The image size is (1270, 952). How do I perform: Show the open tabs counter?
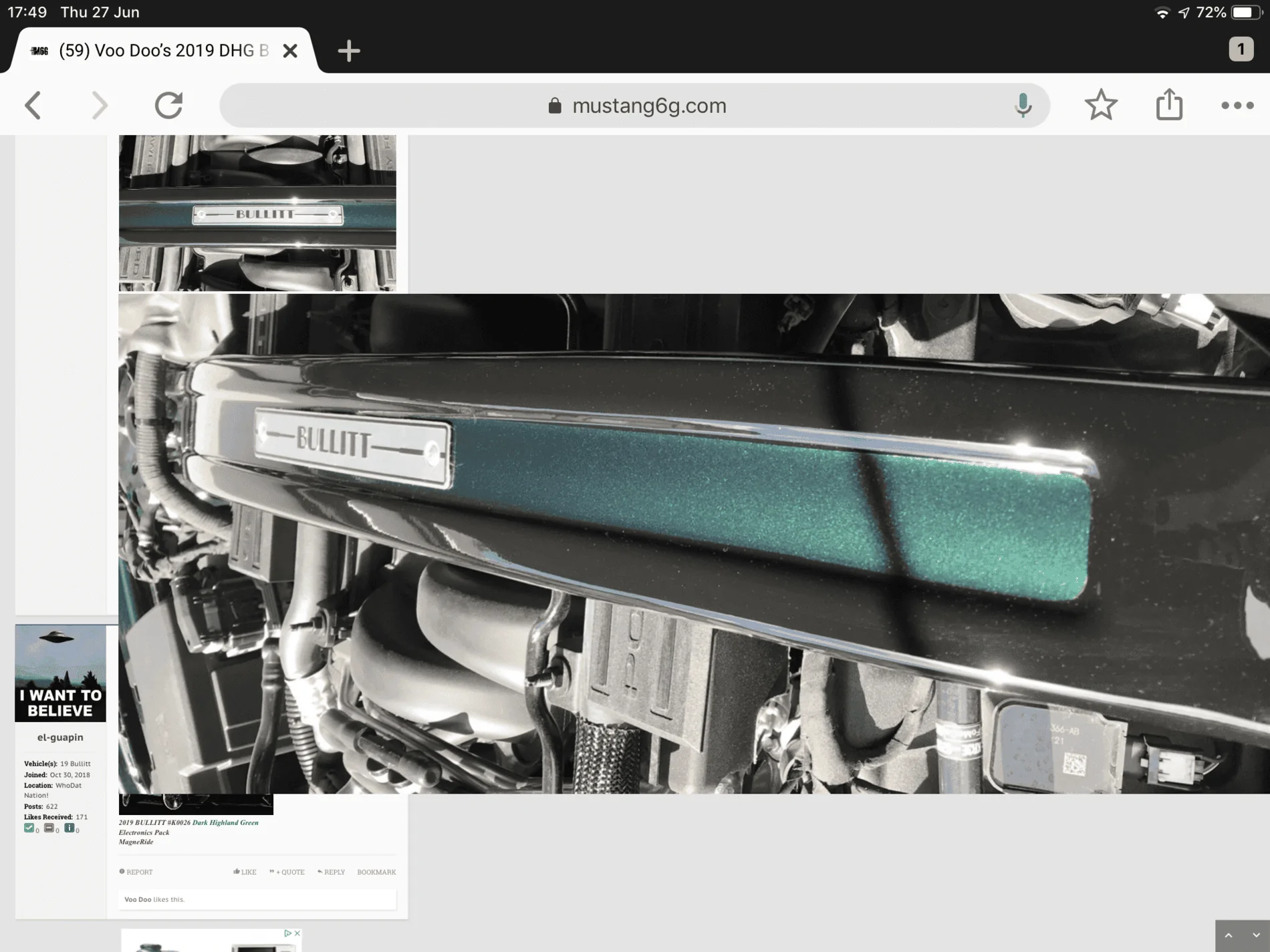(1241, 49)
